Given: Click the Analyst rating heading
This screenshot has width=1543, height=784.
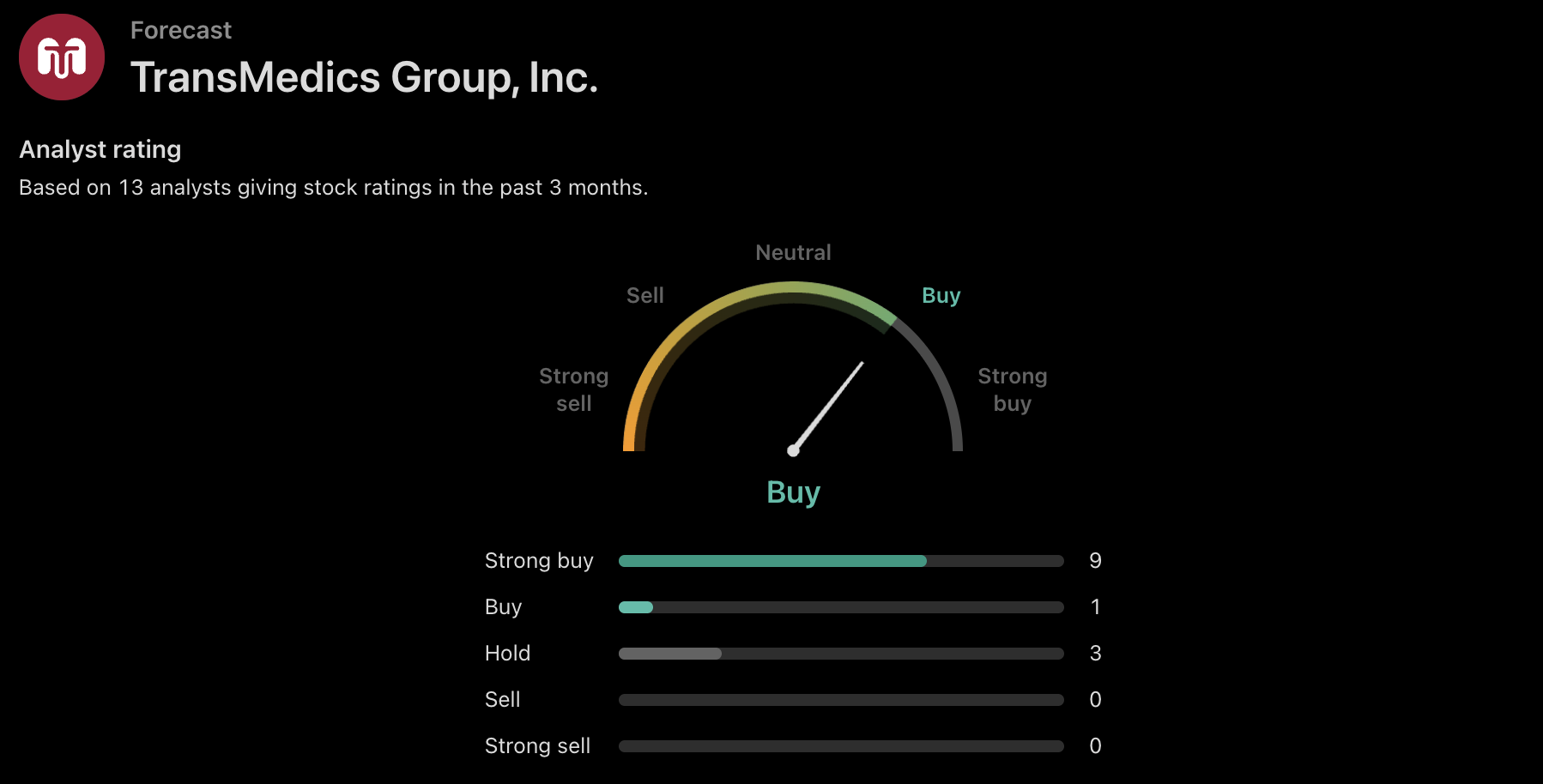Looking at the screenshot, I should 100,149.
